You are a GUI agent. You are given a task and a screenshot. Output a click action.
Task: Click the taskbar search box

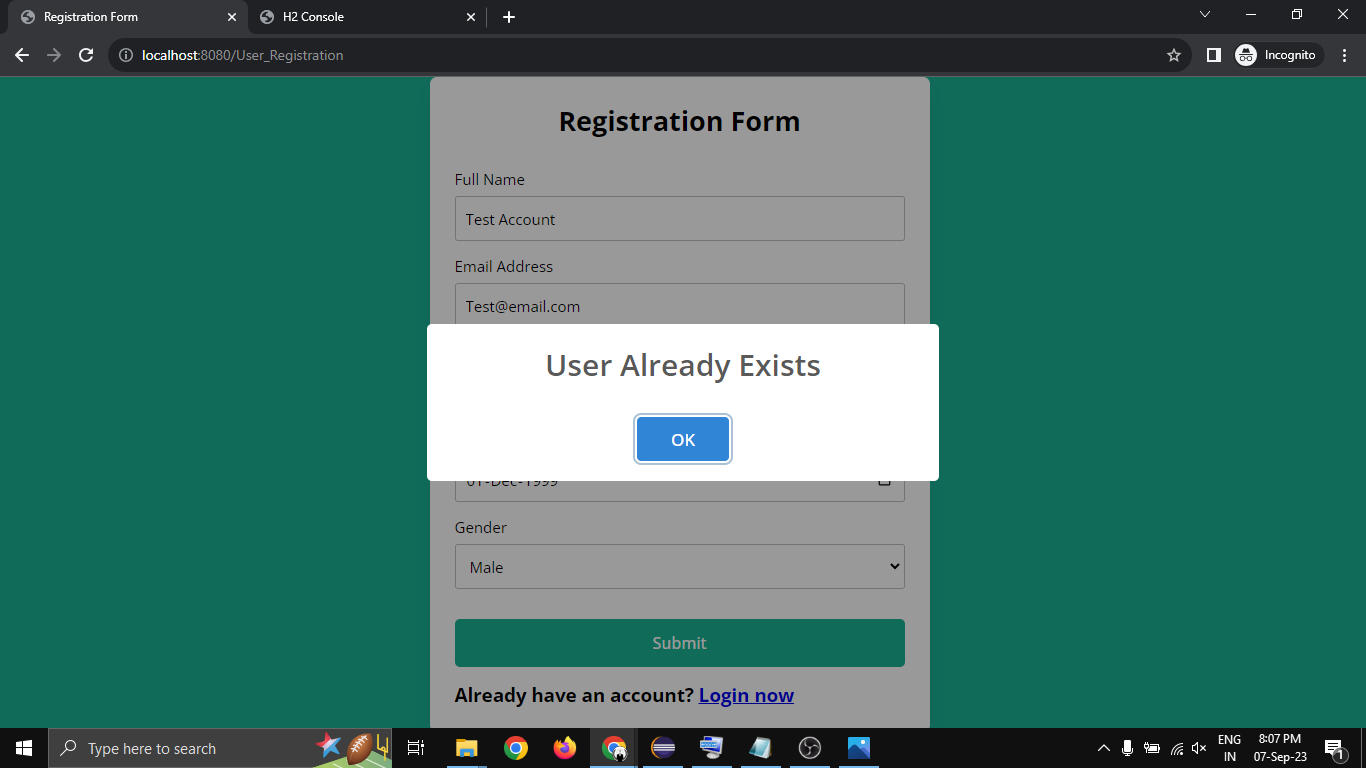220,748
